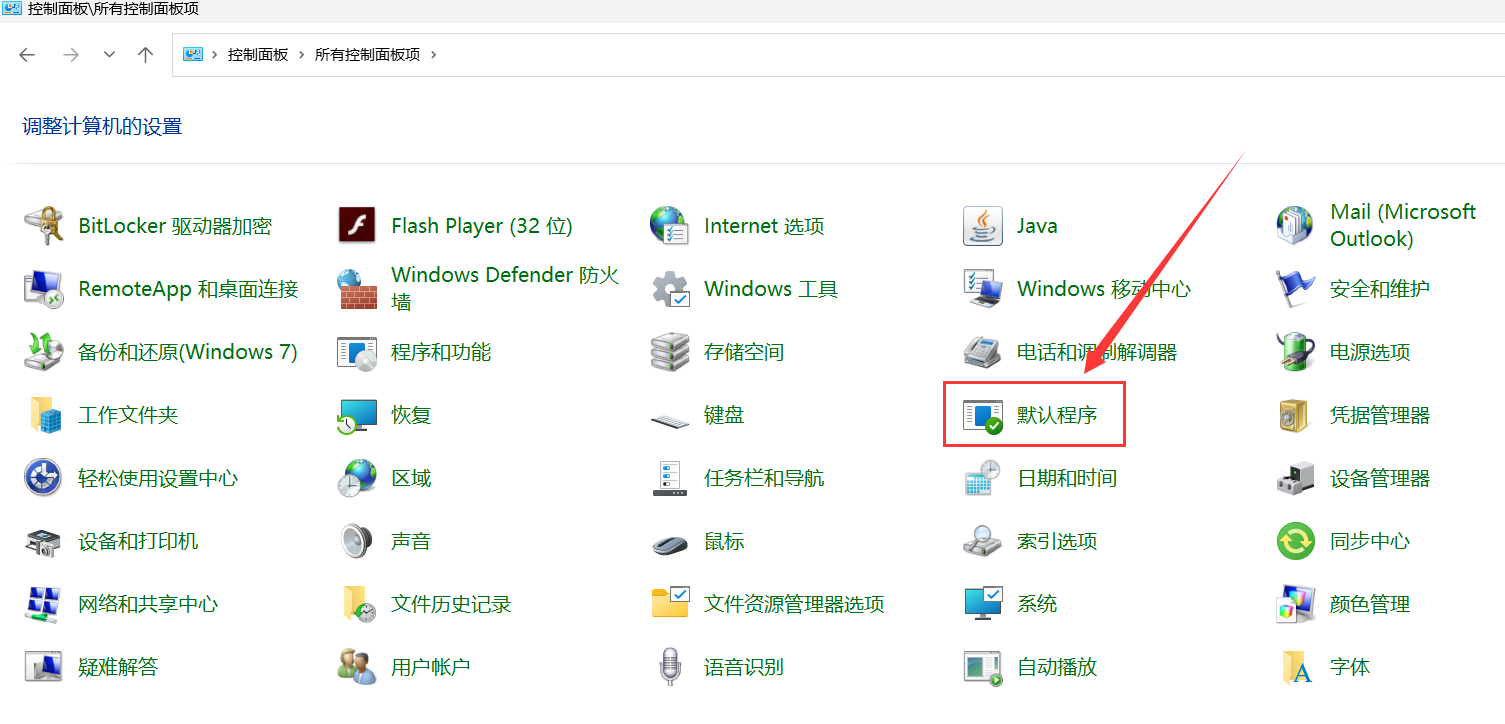
Task: Open the 安全和维护 flag icon
Action: click(x=1295, y=289)
